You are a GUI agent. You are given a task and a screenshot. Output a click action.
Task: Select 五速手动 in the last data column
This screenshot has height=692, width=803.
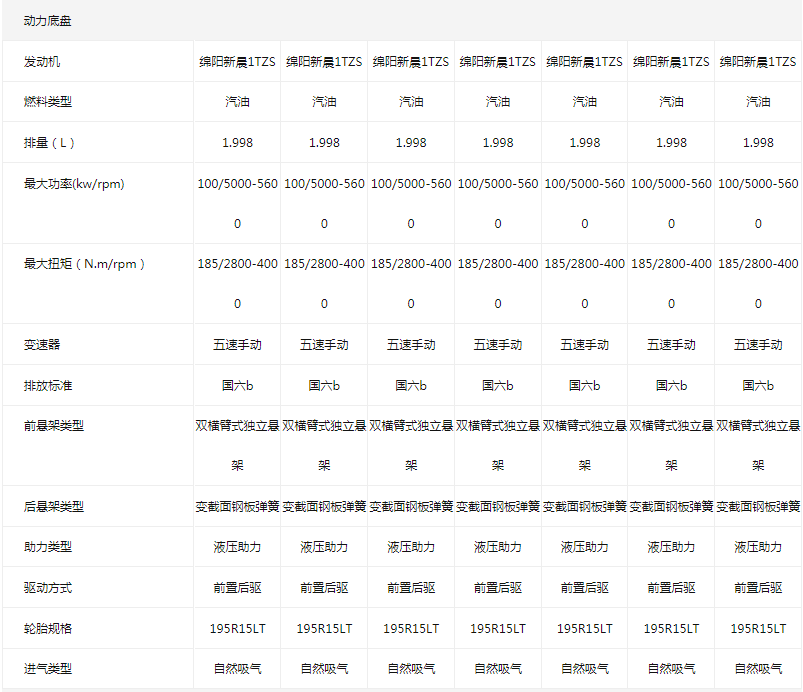[x=758, y=345]
